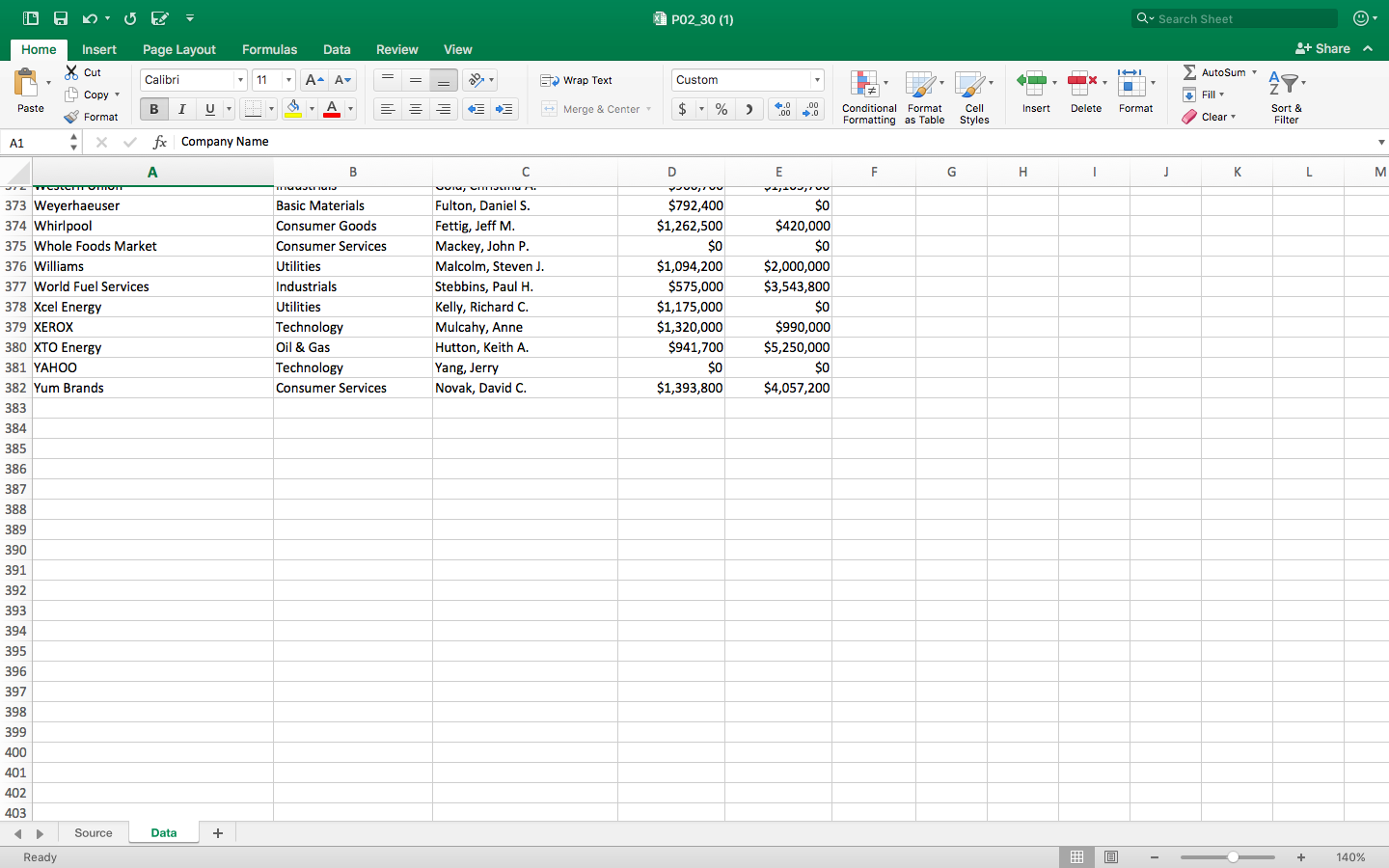The height and width of the screenshot is (868, 1389).
Task: Open the fill color picker arrow
Action: 312,109
